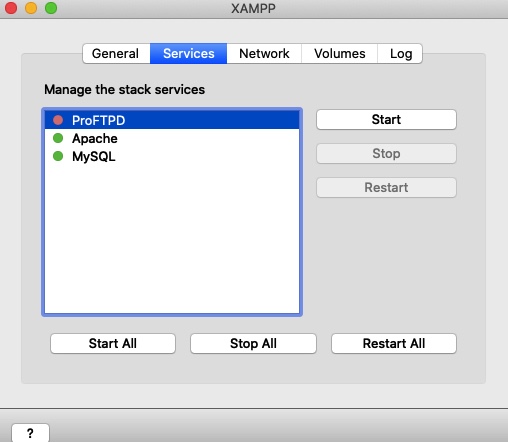The width and height of the screenshot is (508, 442).
Task: Restart all services with Restart All
Action: 394,343
